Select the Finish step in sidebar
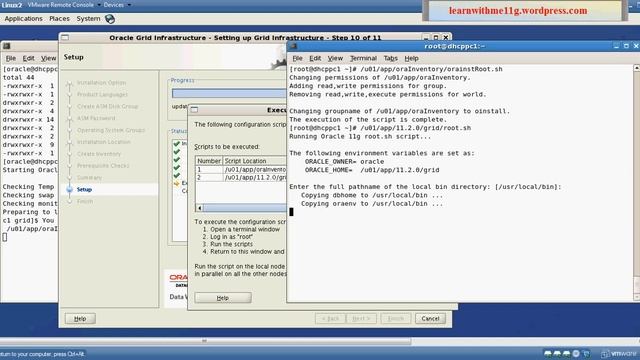The width and height of the screenshot is (640, 360). [x=84, y=201]
